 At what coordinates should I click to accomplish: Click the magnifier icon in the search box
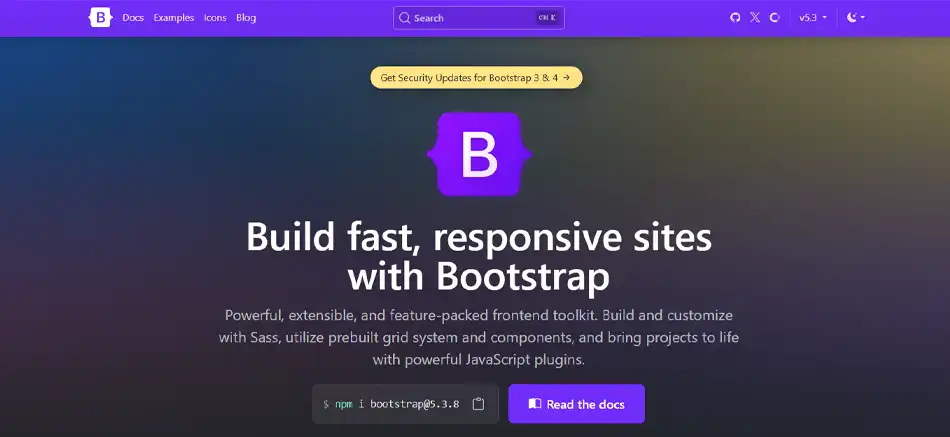point(405,18)
